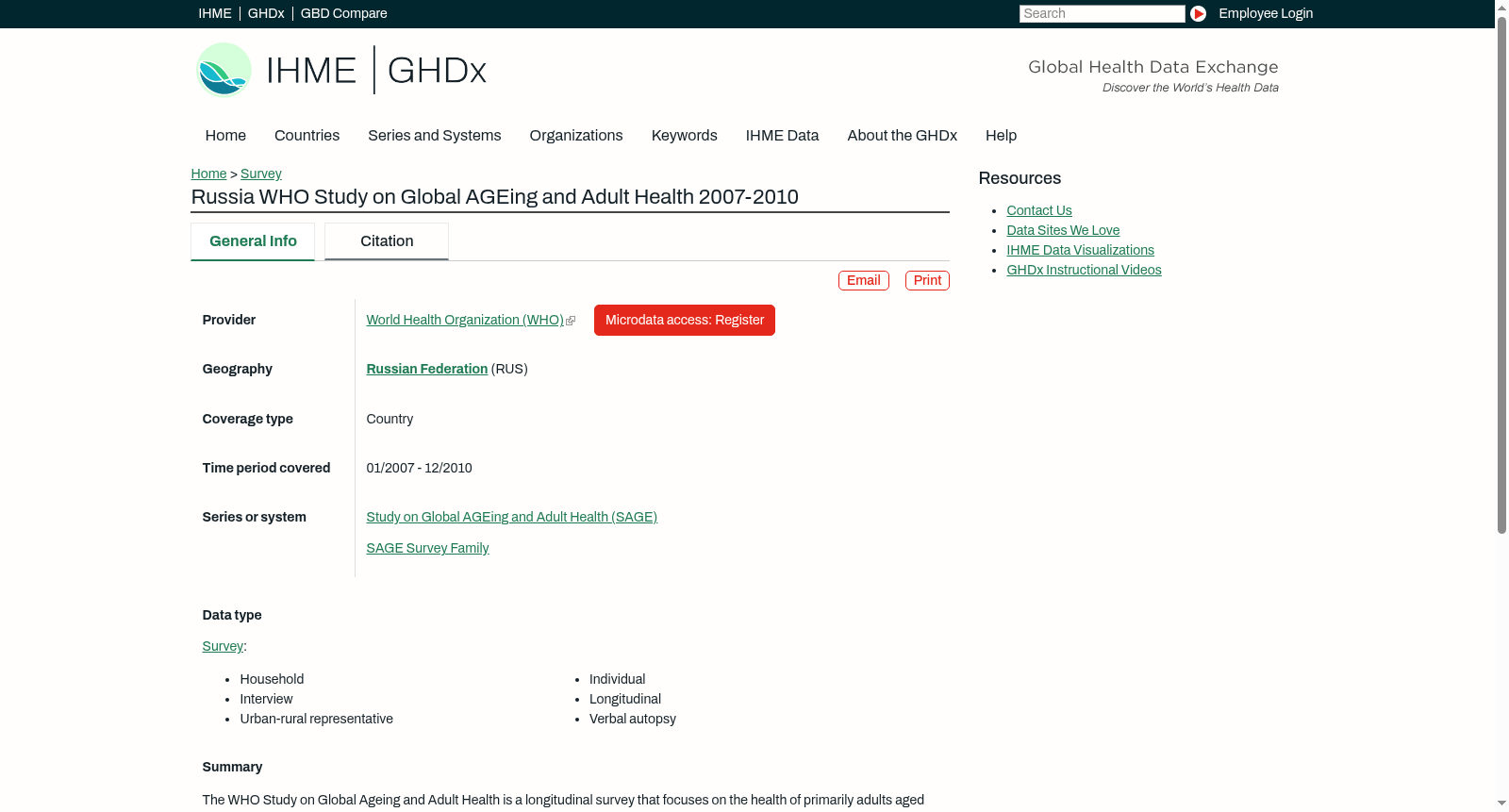Click the GHDx logo text in header

[437, 71]
